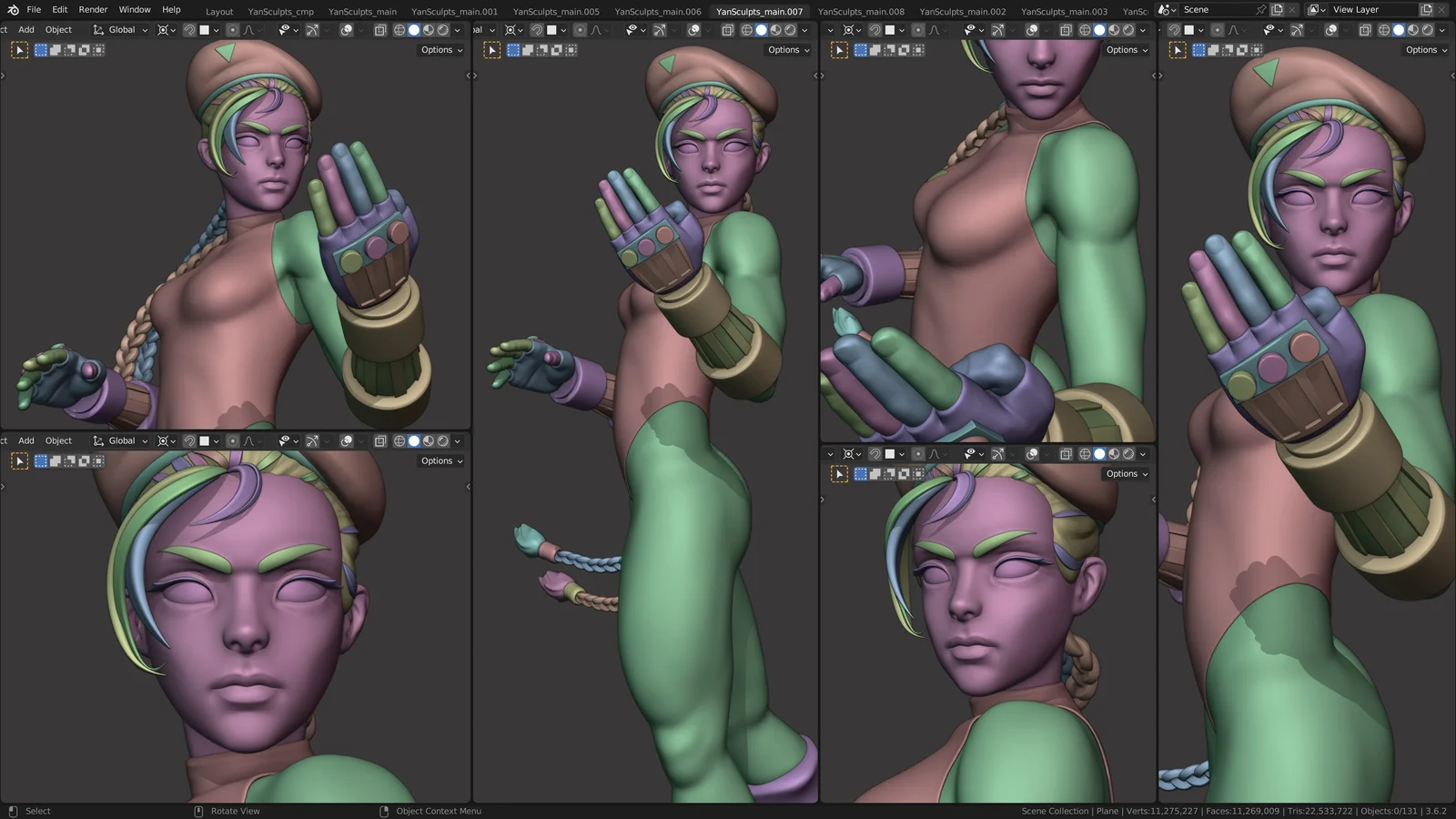The image size is (1456, 819).
Task: Toggle proportional editing
Action: coord(234,30)
